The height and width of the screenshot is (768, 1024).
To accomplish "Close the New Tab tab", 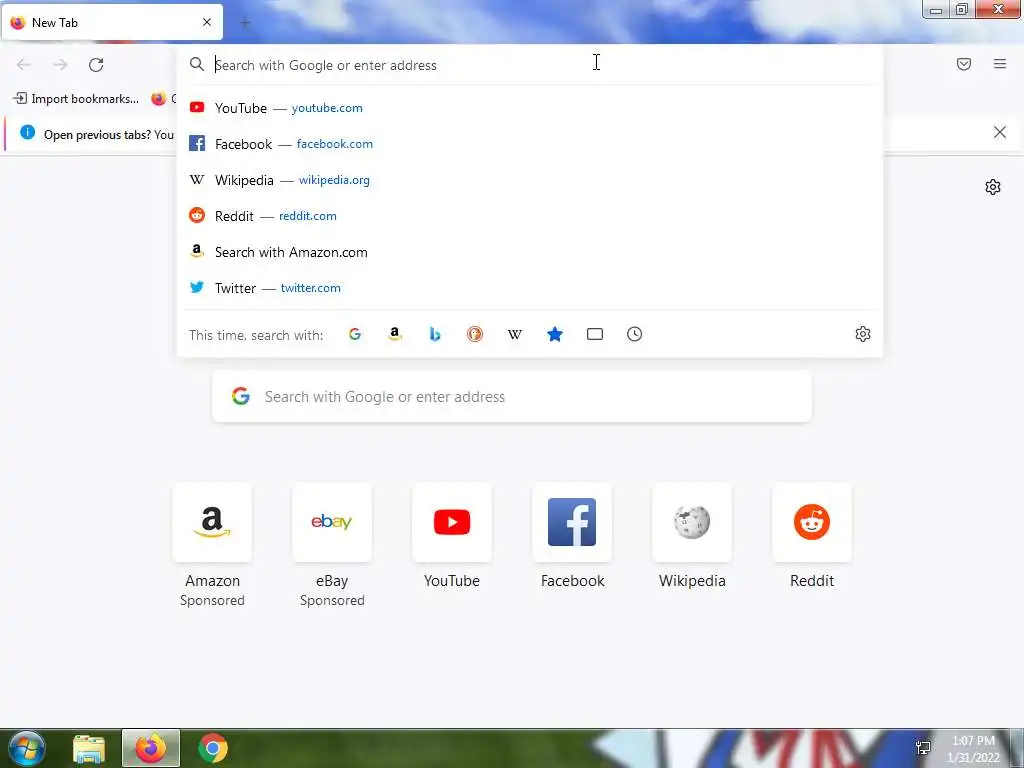I will [207, 22].
